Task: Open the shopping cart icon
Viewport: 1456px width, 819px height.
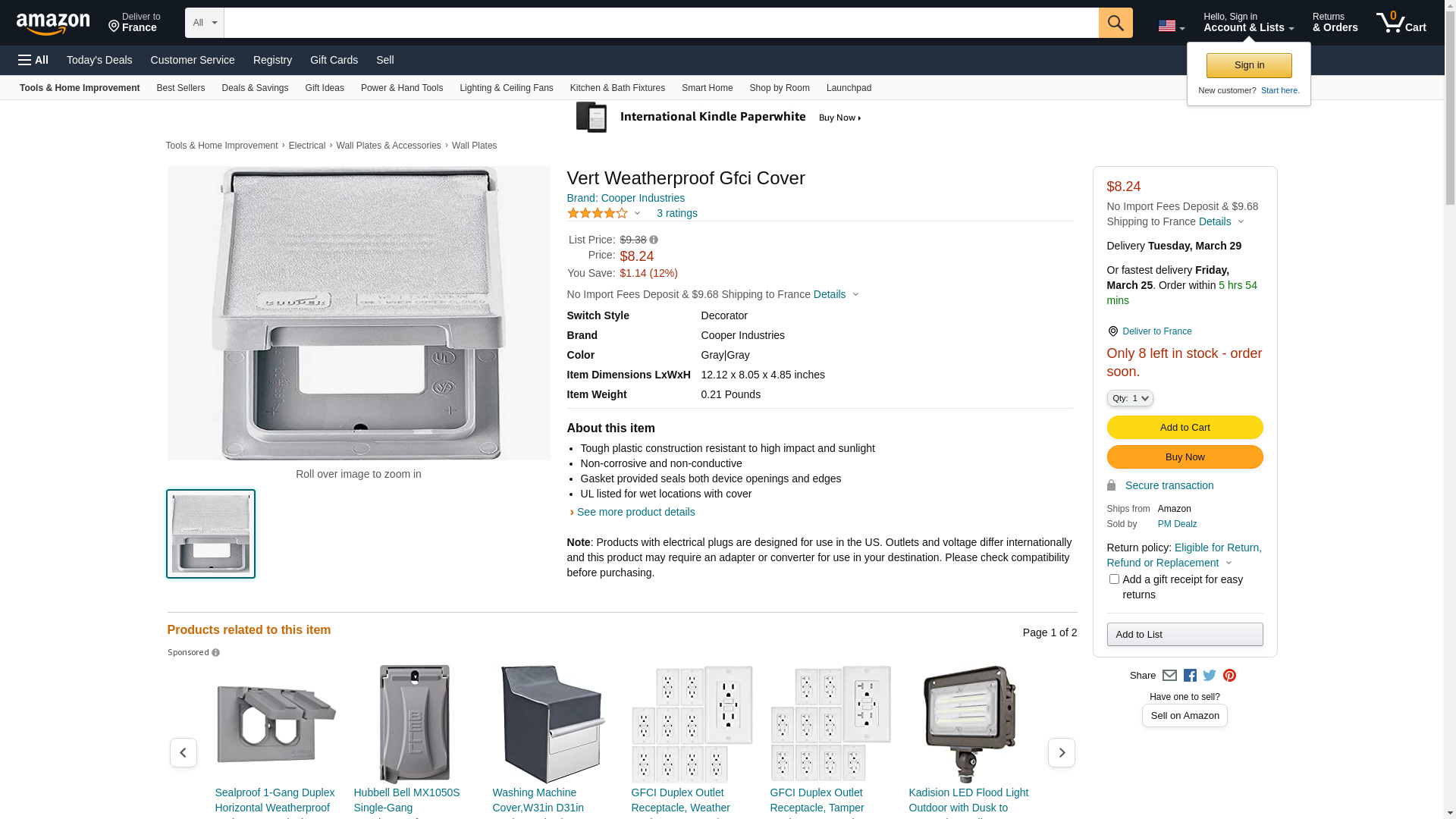Action: coord(1400,23)
